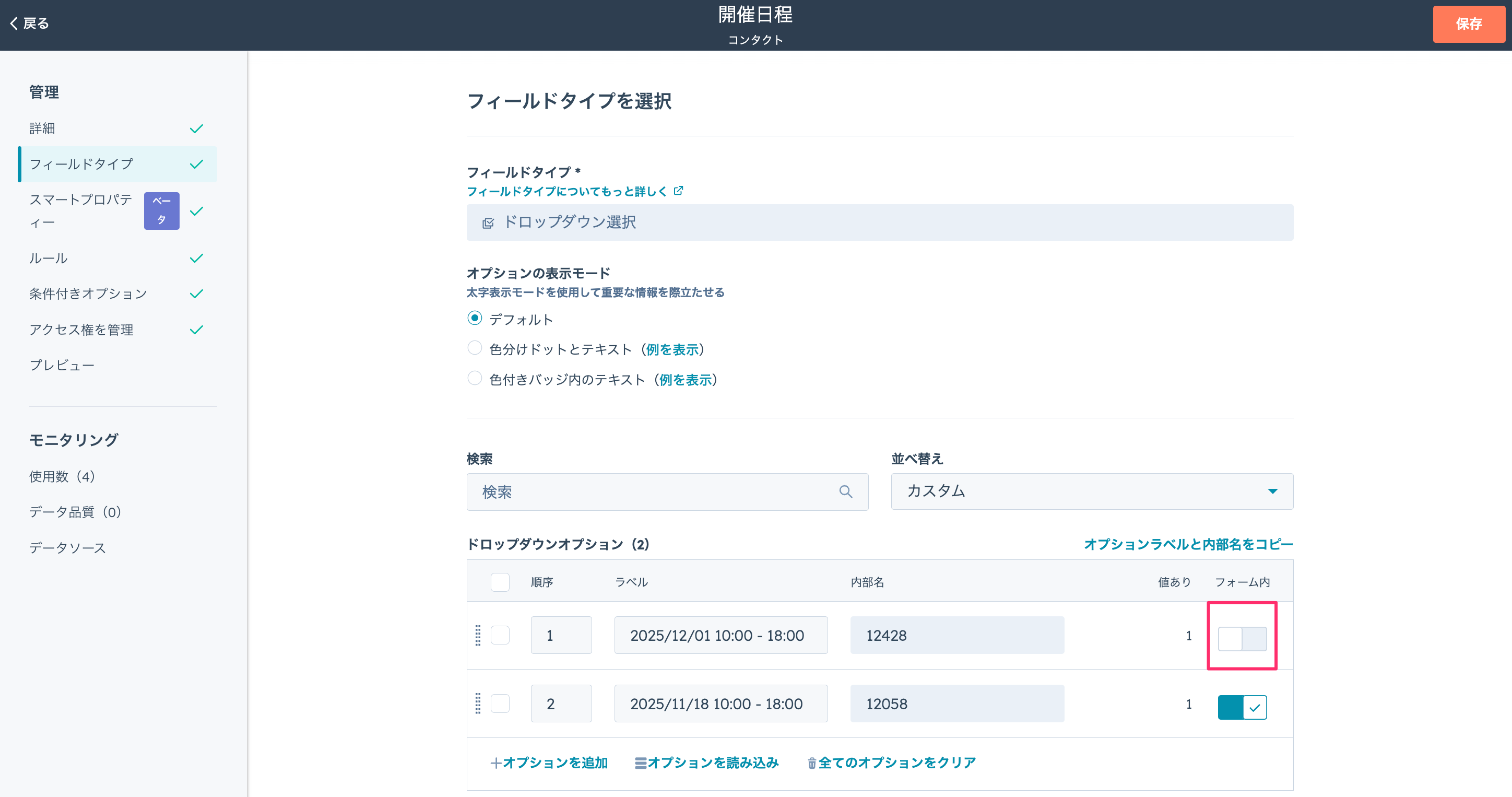Open the 詳細 sidebar section
Image resolution: width=1512 pixels, height=797 pixels.
tap(117, 128)
